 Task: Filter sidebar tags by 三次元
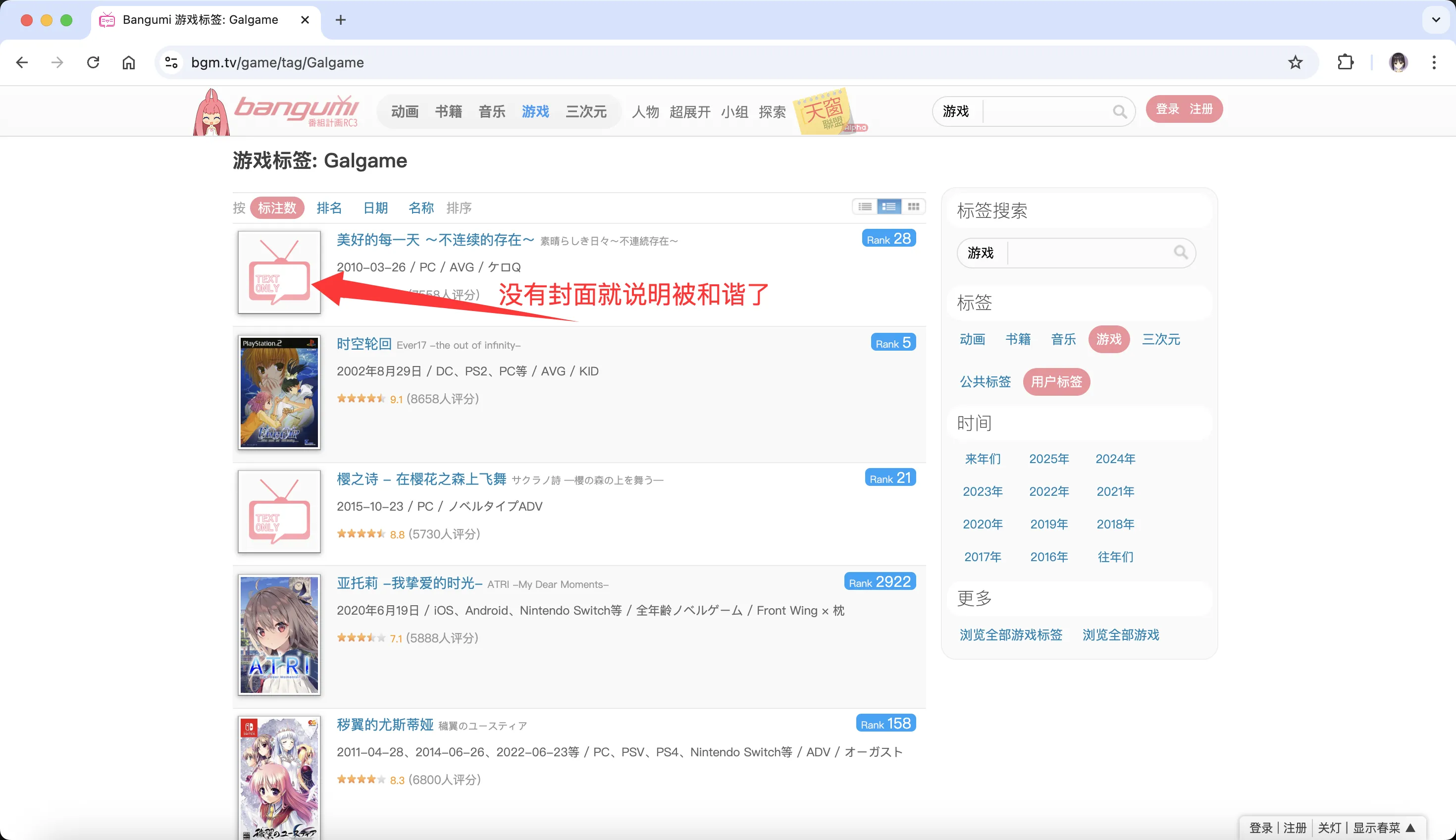tap(1161, 339)
